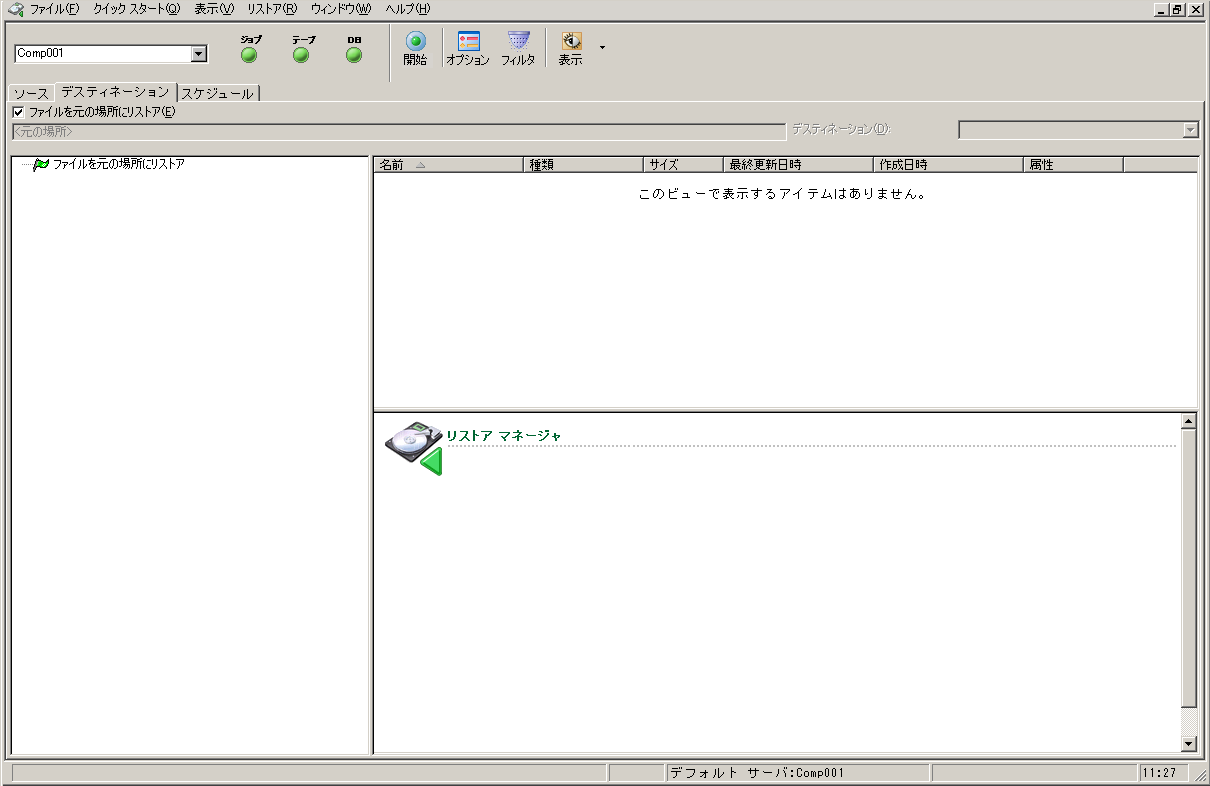Image resolution: width=1210 pixels, height=786 pixels.
Task: Click the テープ status indicator light
Action: 301,55
